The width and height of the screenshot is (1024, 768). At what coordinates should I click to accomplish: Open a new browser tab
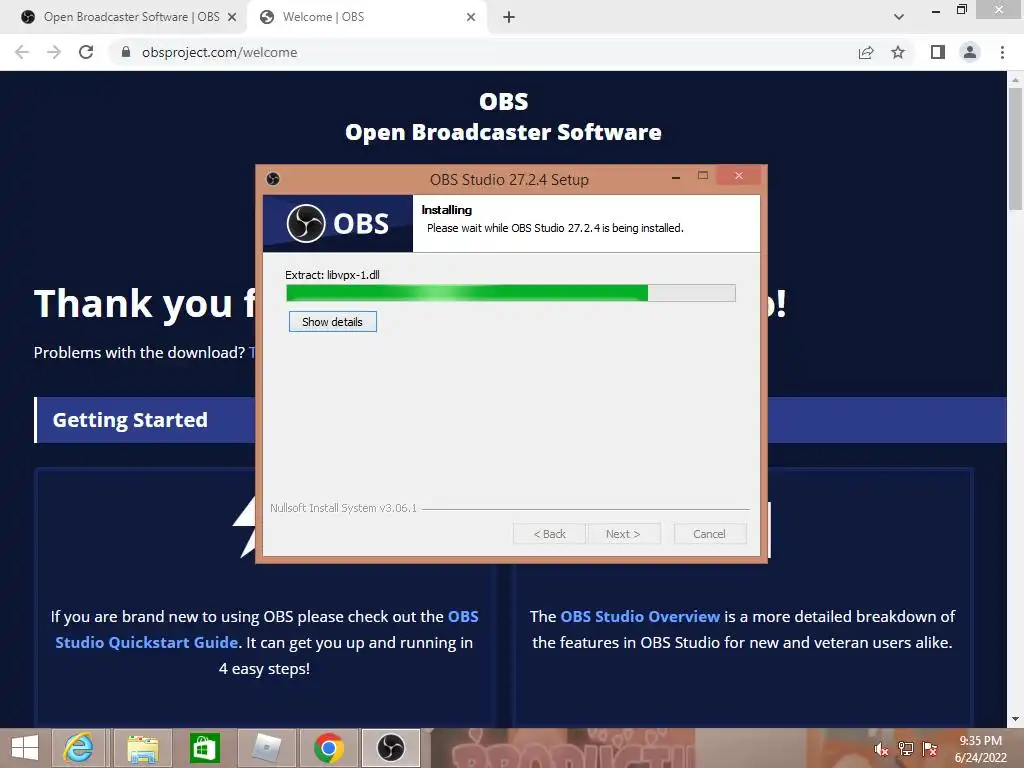coord(509,17)
